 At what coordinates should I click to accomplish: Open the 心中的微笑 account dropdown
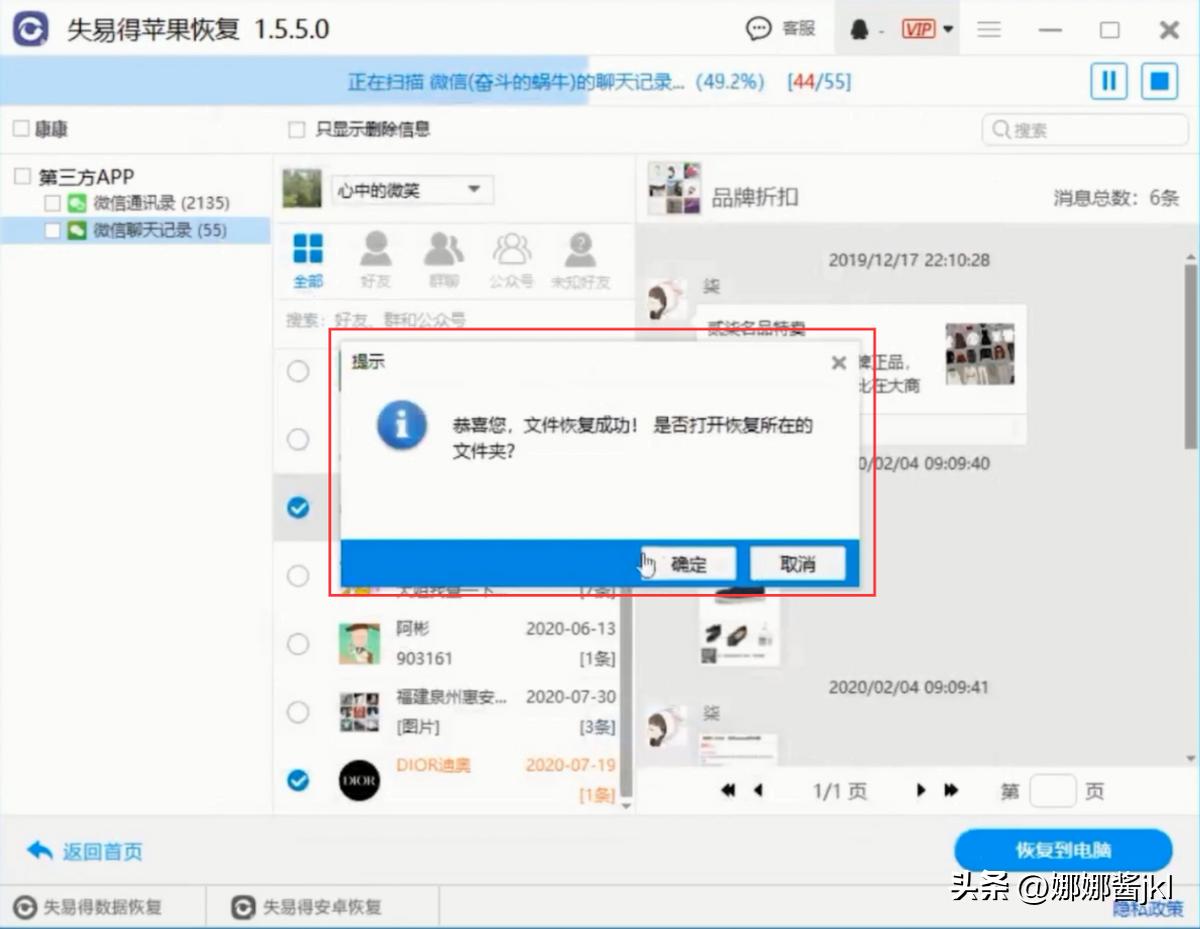(410, 190)
